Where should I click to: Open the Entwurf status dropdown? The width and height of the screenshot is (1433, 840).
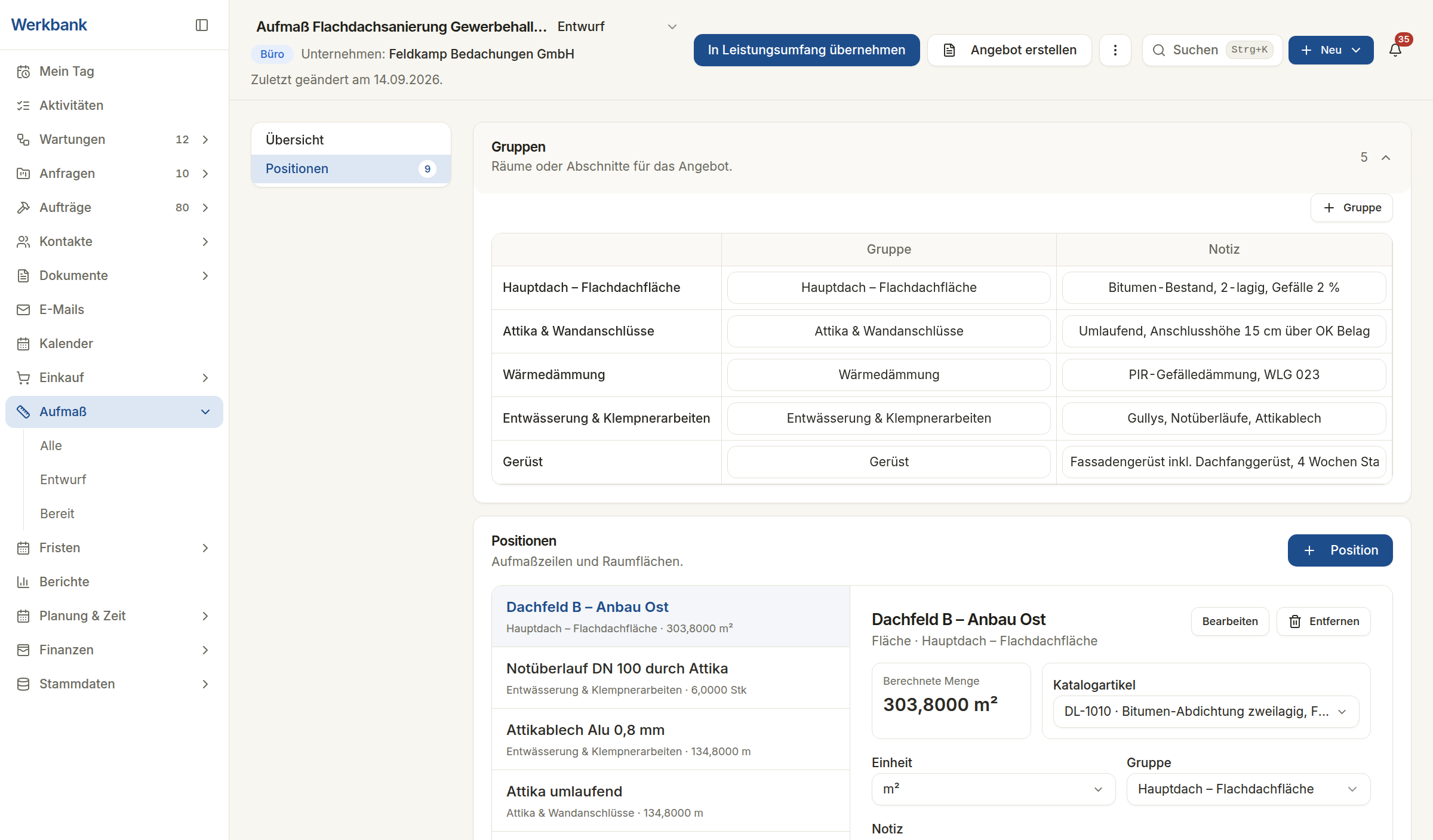[x=617, y=27]
